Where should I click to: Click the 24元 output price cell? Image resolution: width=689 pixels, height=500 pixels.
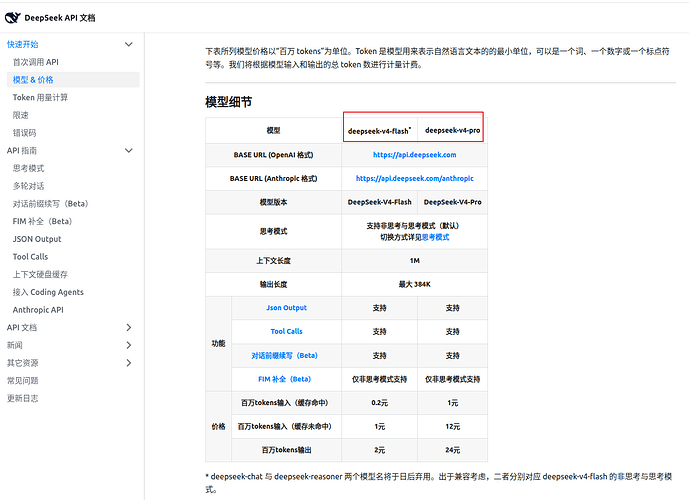[x=452, y=450]
